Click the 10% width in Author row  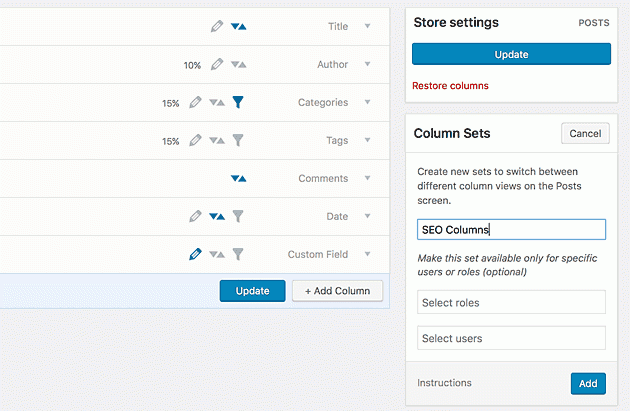pos(192,65)
